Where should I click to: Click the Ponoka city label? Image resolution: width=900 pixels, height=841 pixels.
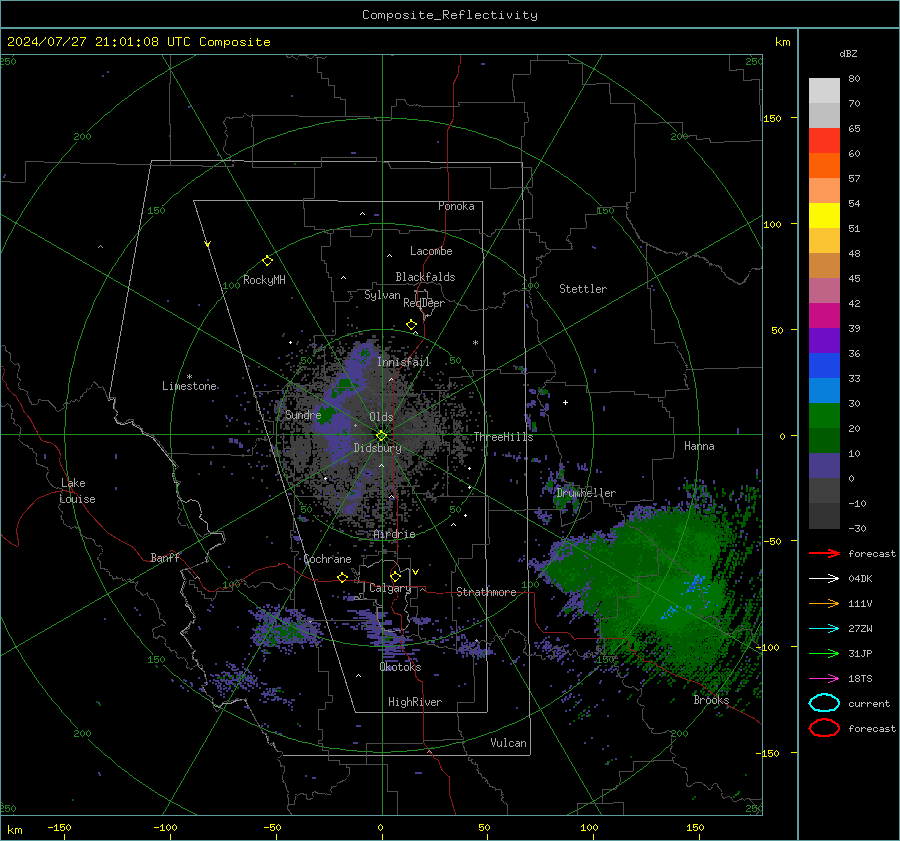[456, 206]
